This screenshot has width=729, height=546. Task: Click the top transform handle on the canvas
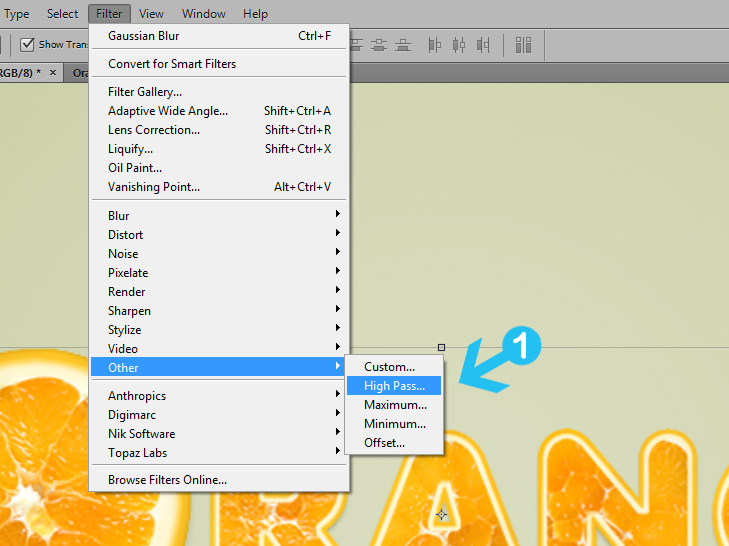pos(442,347)
